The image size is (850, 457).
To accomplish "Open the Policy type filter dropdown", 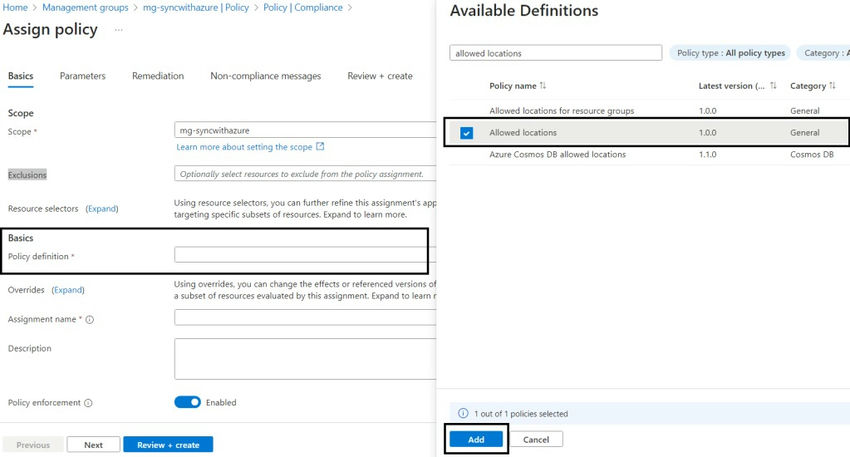I will (731, 53).
